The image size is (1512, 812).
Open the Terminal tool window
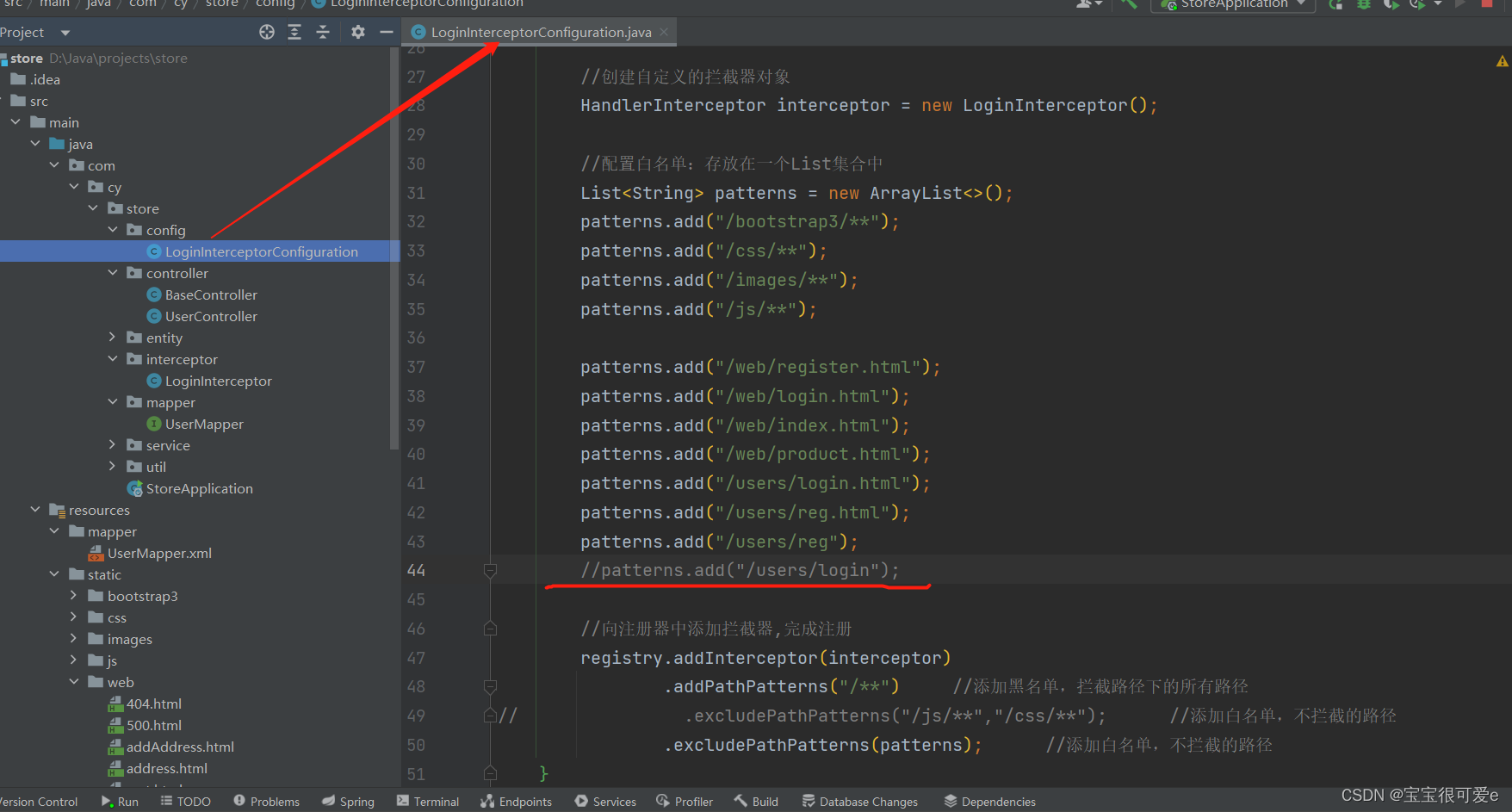(x=428, y=801)
